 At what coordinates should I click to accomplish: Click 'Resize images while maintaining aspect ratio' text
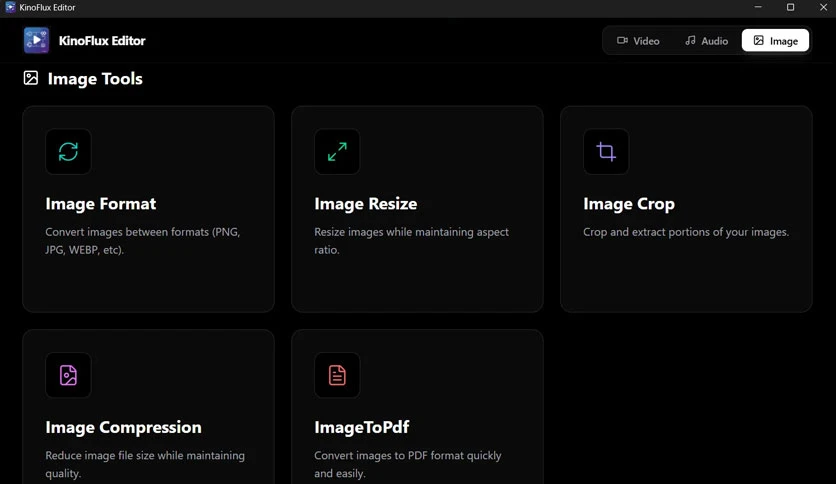click(x=412, y=241)
